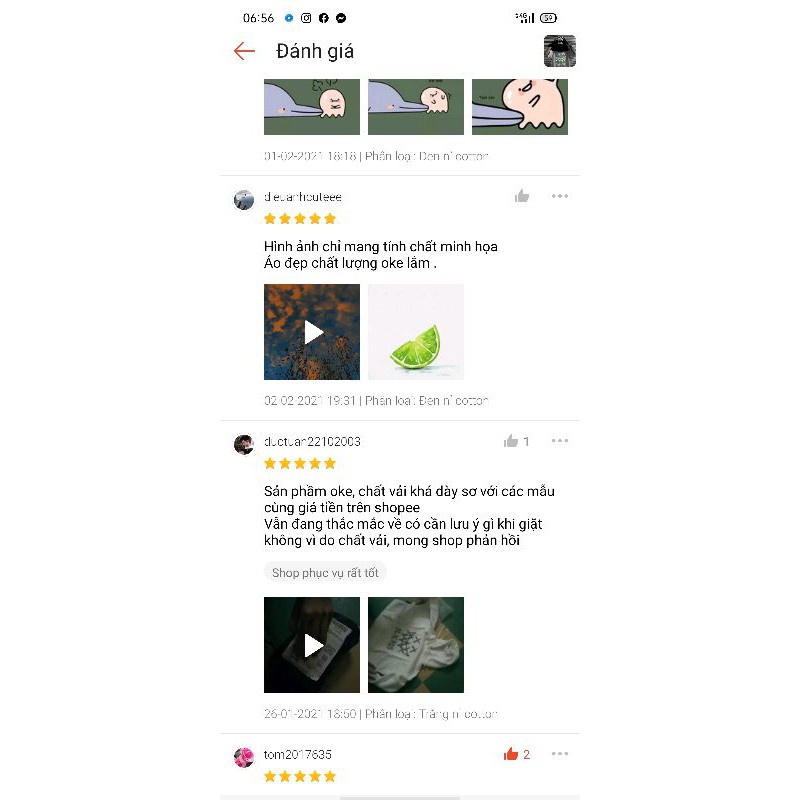Open tom2017635's rose profile avatar

(244, 758)
